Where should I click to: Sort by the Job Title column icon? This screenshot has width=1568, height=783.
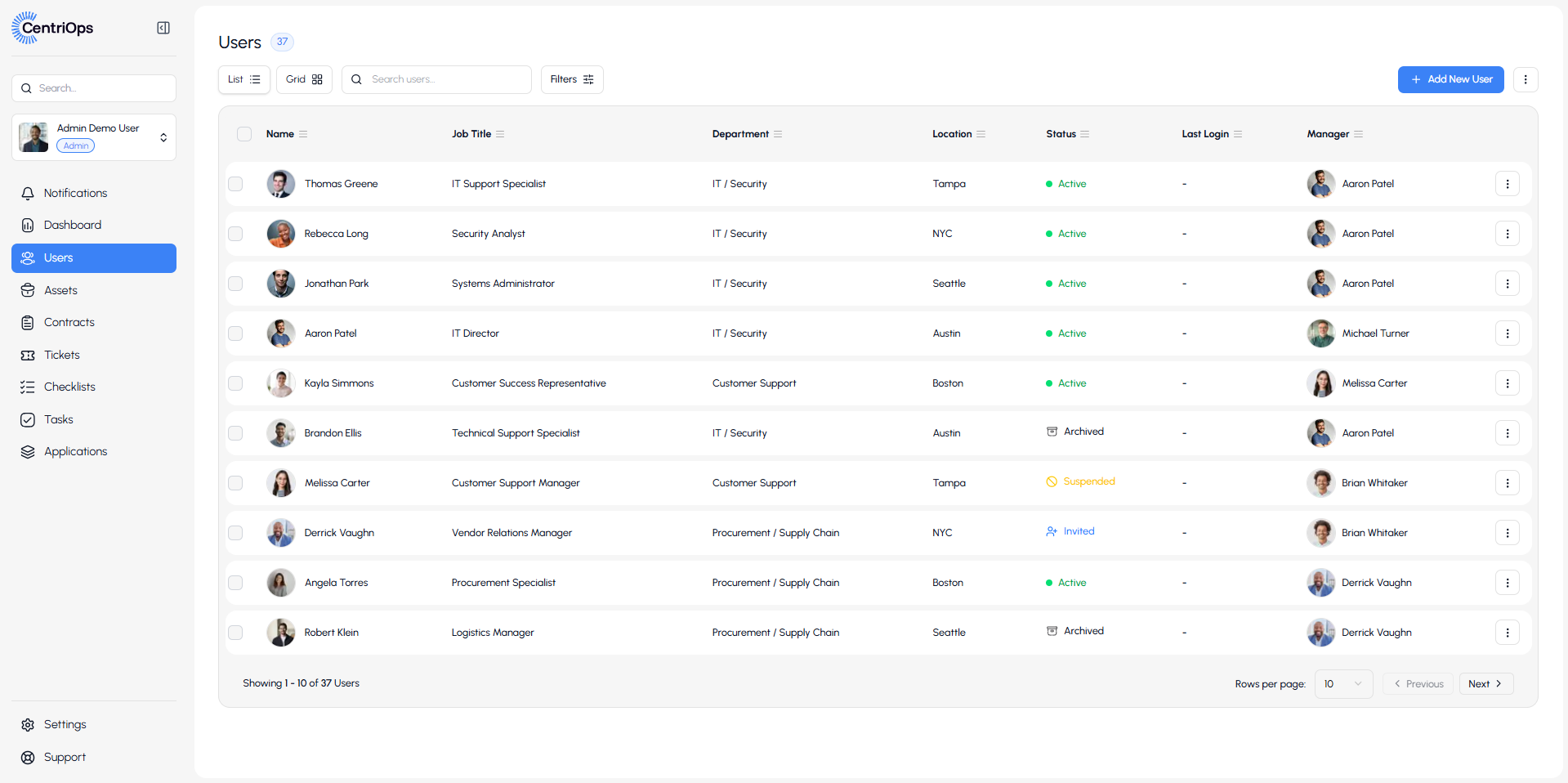(500, 134)
